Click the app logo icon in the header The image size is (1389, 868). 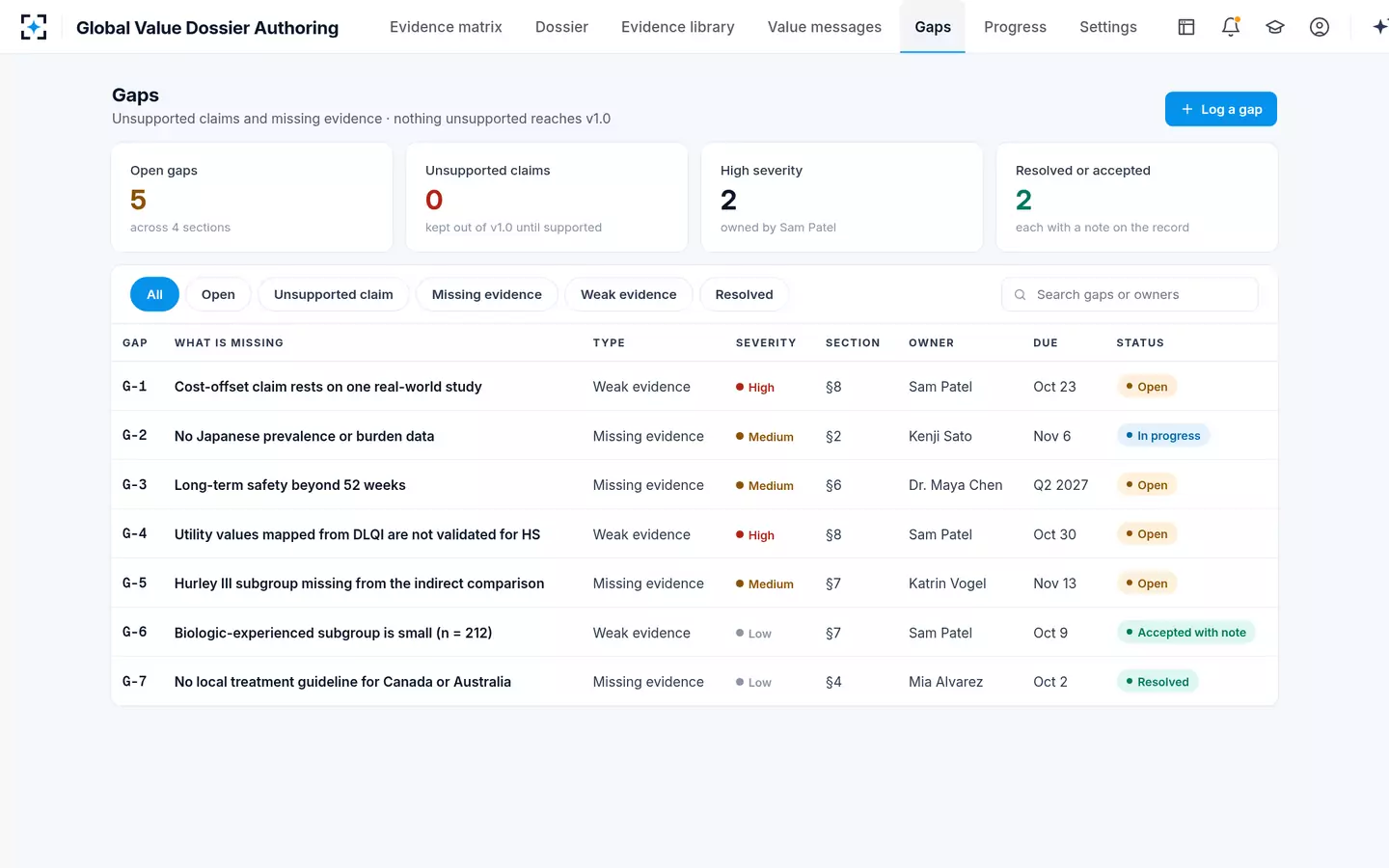coord(34,27)
